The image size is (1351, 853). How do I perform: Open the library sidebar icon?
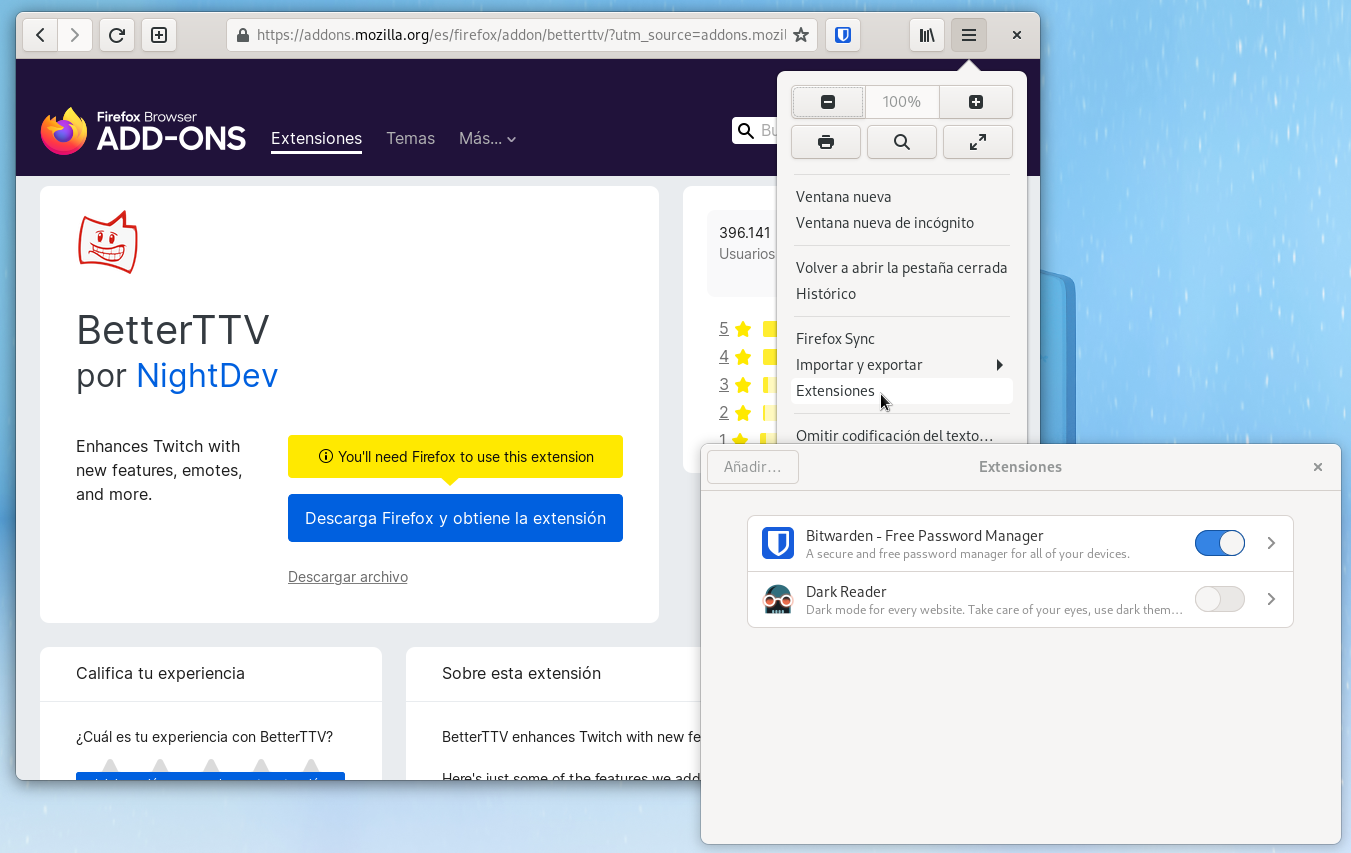coord(926,34)
